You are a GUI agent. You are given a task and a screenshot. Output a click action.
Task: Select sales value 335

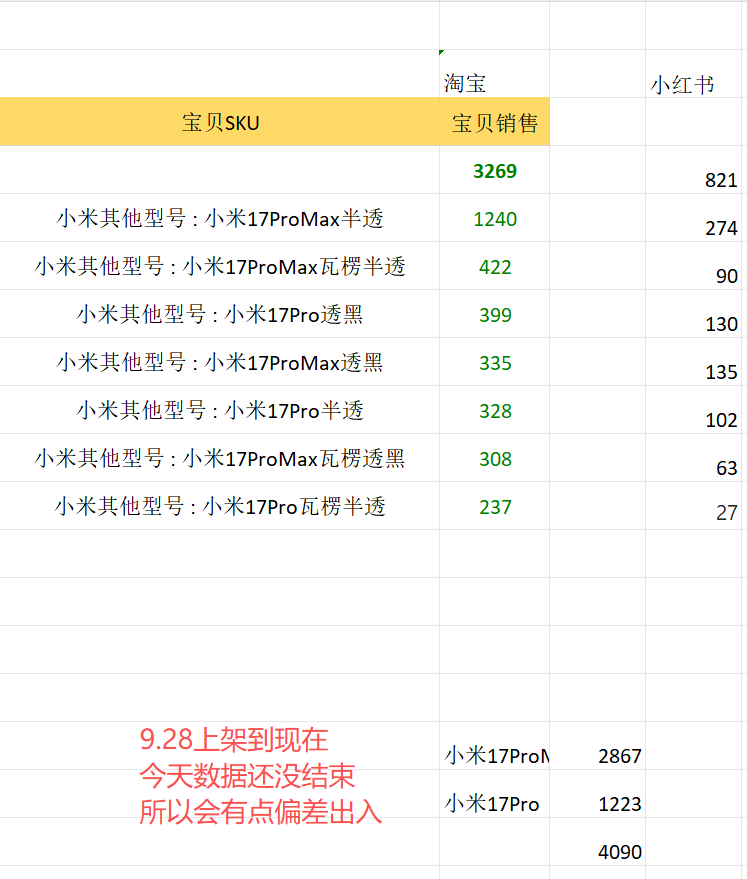(x=494, y=362)
